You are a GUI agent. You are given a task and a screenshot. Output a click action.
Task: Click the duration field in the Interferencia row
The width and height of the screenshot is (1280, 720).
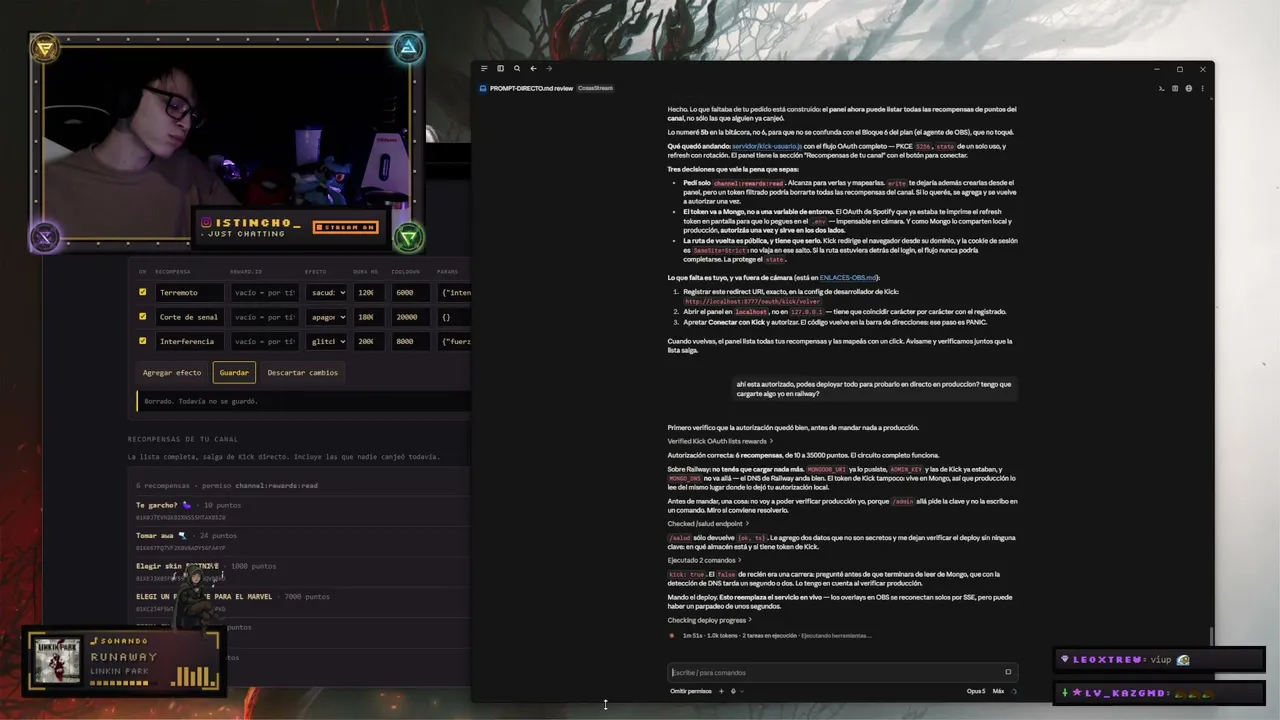tap(369, 342)
